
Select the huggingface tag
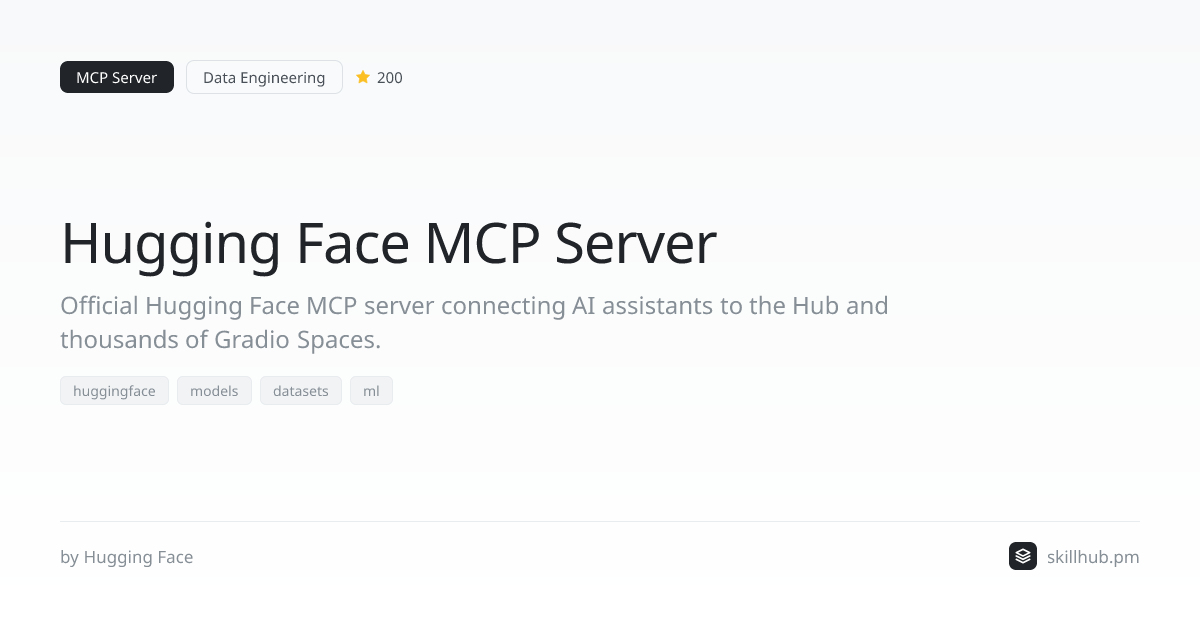[114, 391]
